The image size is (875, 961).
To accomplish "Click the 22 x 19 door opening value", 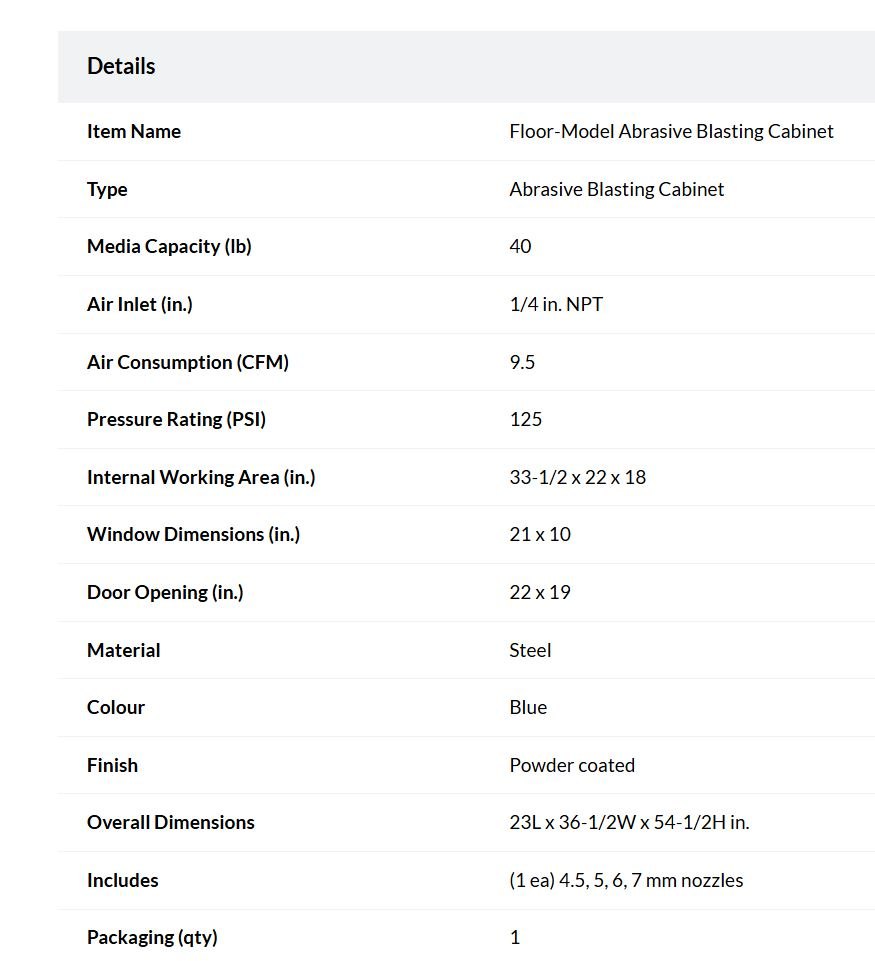I will click(x=540, y=592).
